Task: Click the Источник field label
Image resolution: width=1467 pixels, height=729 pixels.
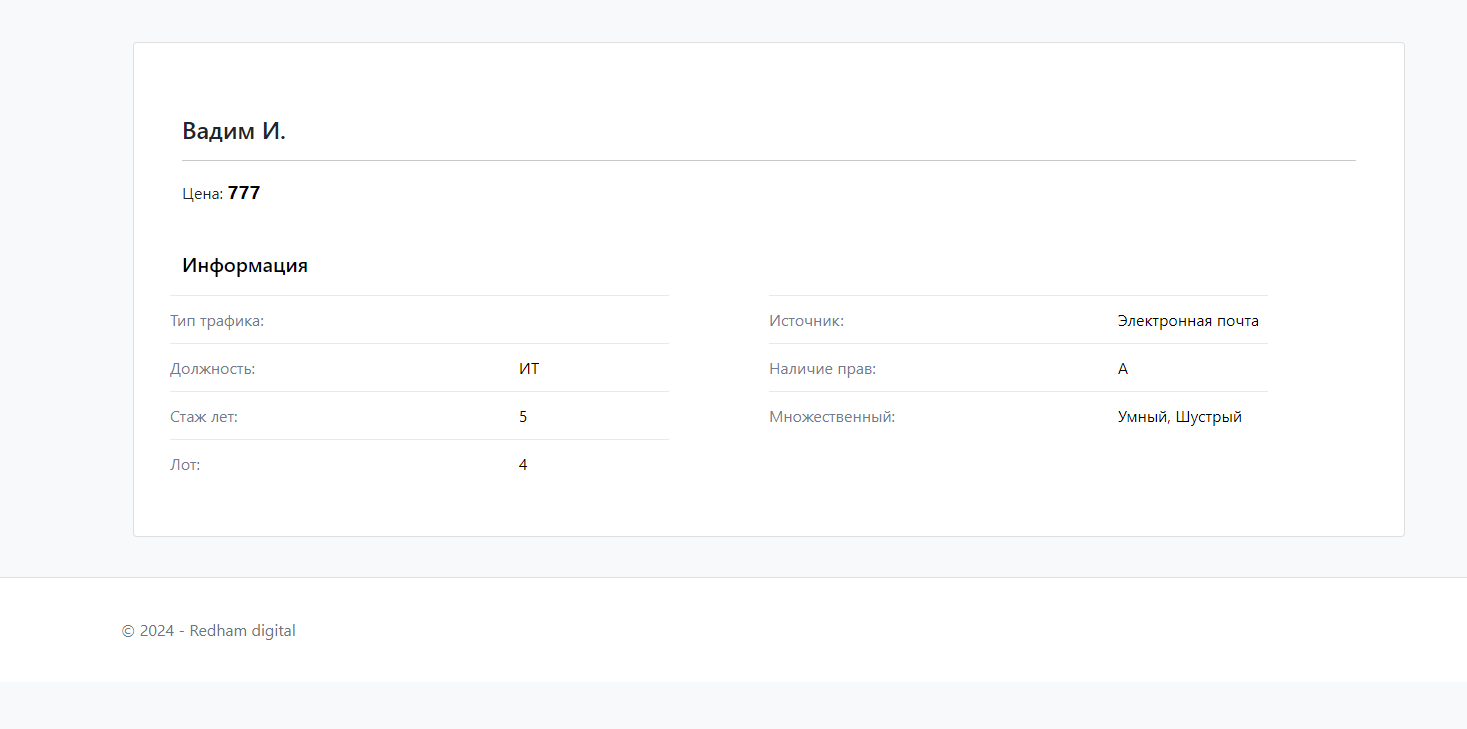Action: (x=807, y=321)
